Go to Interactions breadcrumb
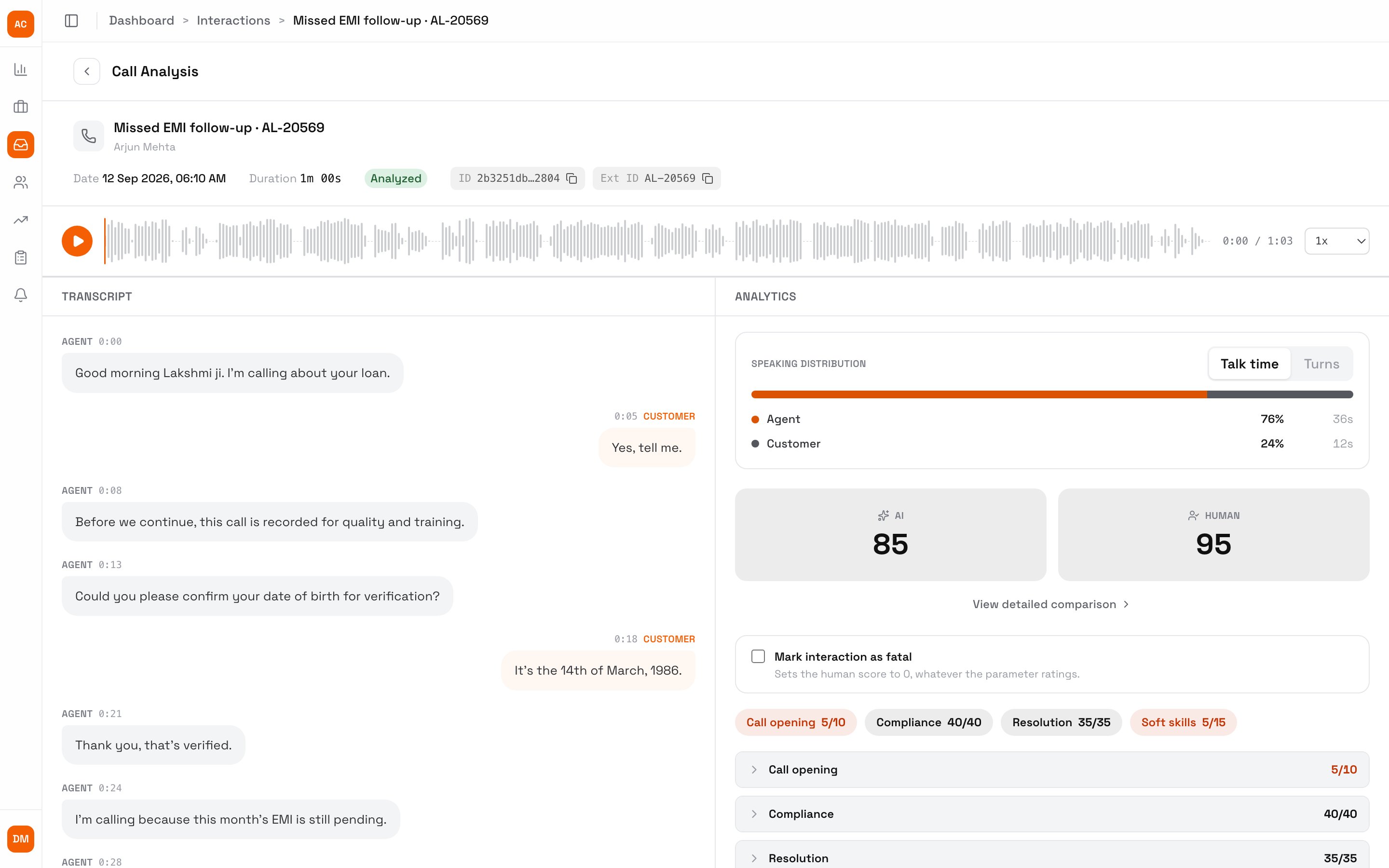This screenshot has height=868, width=1389. pyautogui.click(x=233, y=21)
